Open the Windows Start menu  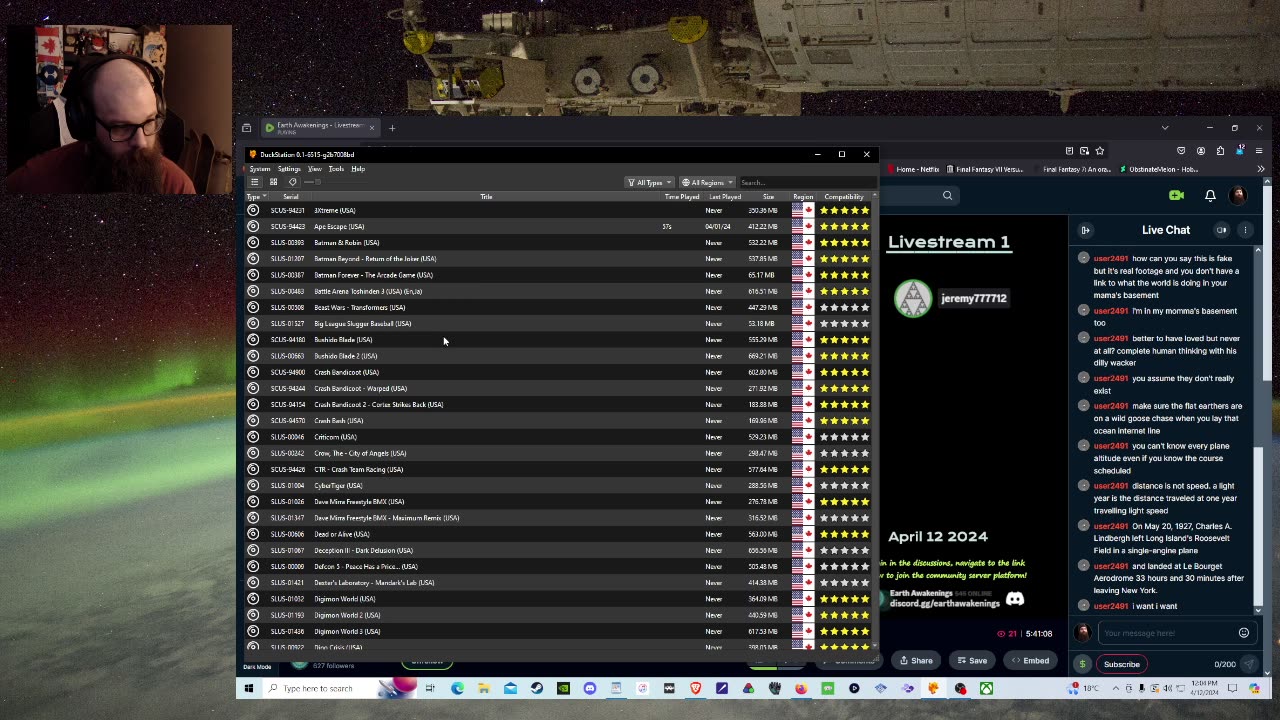pos(248,688)
